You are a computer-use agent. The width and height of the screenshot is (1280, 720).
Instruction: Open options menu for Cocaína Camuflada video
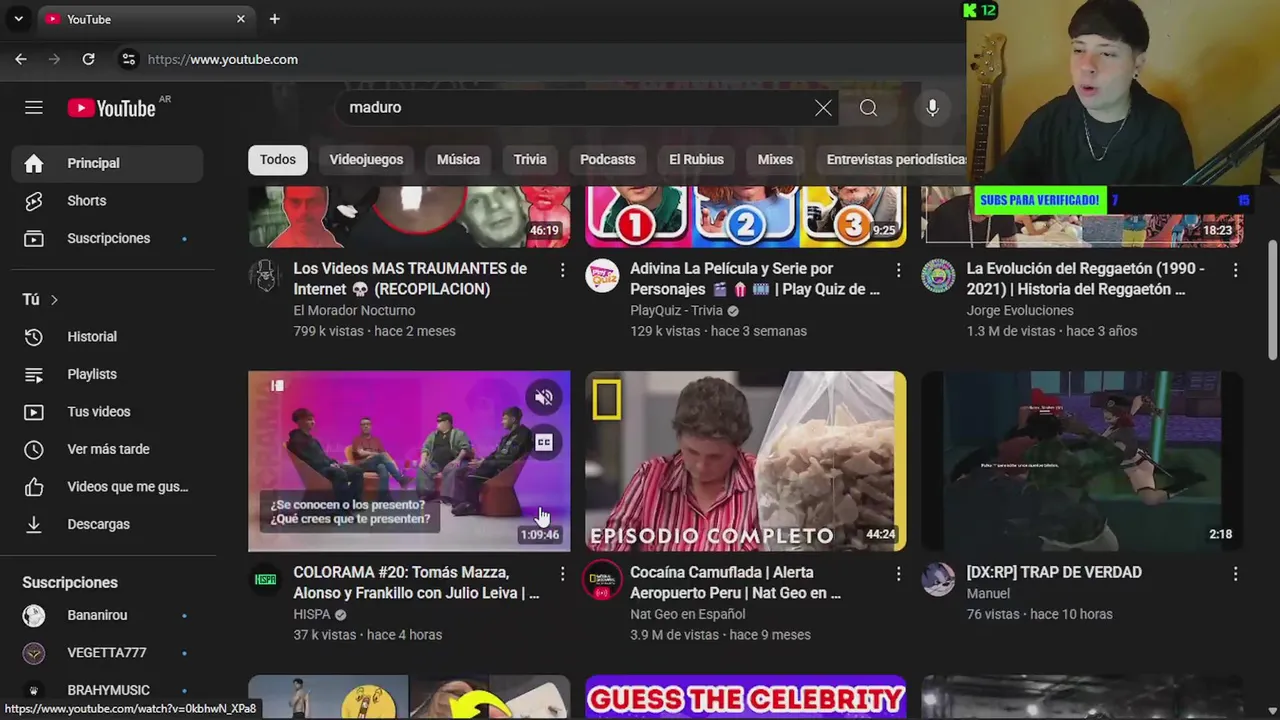(898, 574)
